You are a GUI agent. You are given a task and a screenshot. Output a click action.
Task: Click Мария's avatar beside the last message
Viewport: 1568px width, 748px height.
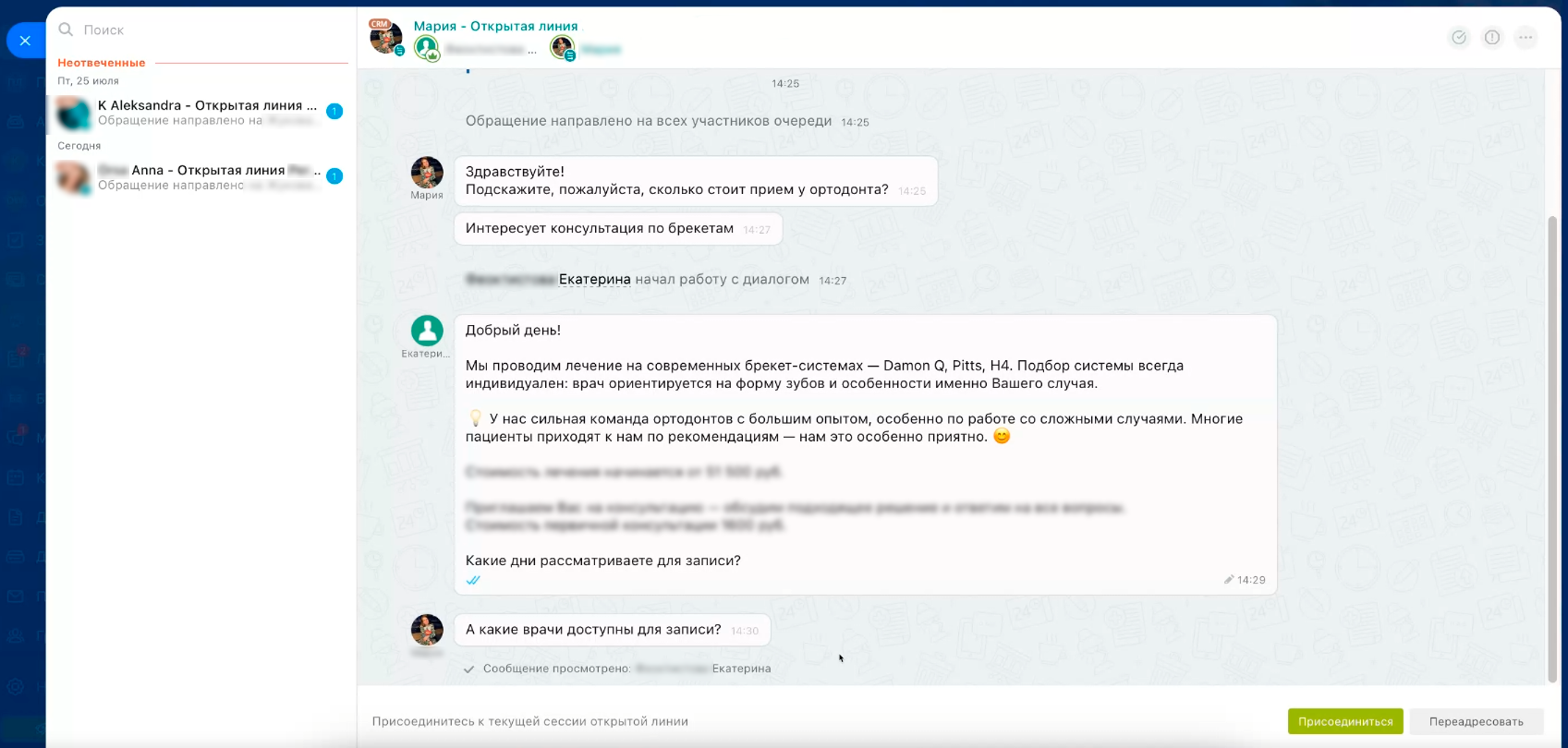click(427, 630)
